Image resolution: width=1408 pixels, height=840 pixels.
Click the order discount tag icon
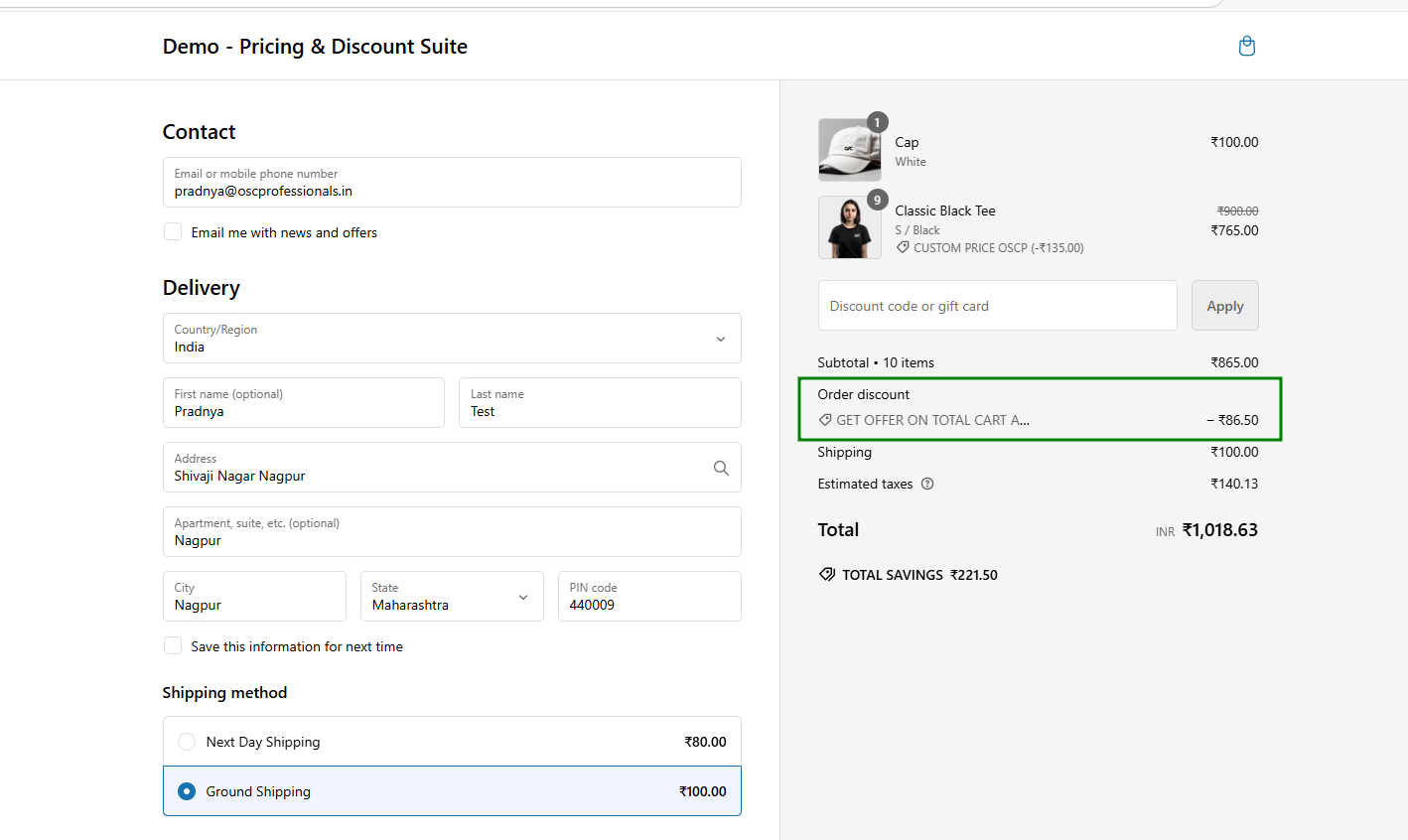click(825, 421)
